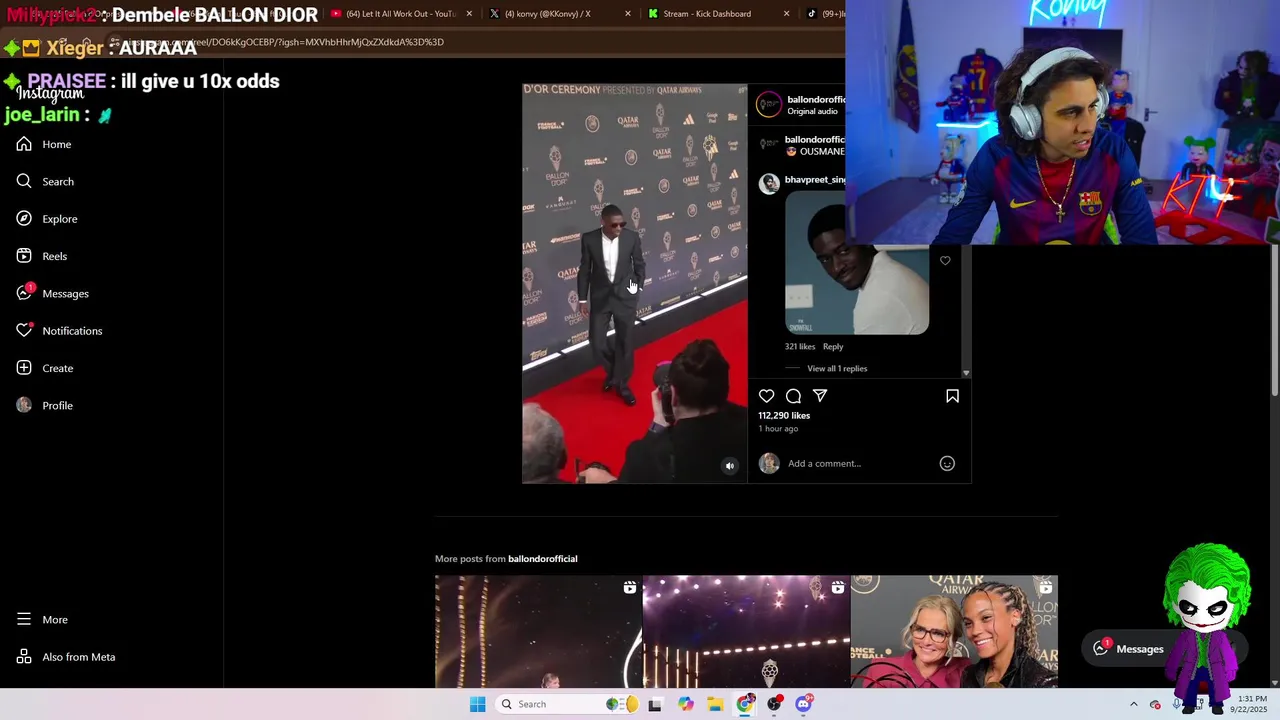Click the '1 hour ago' timestamp

pyautogui.click(x=778, y=429)
